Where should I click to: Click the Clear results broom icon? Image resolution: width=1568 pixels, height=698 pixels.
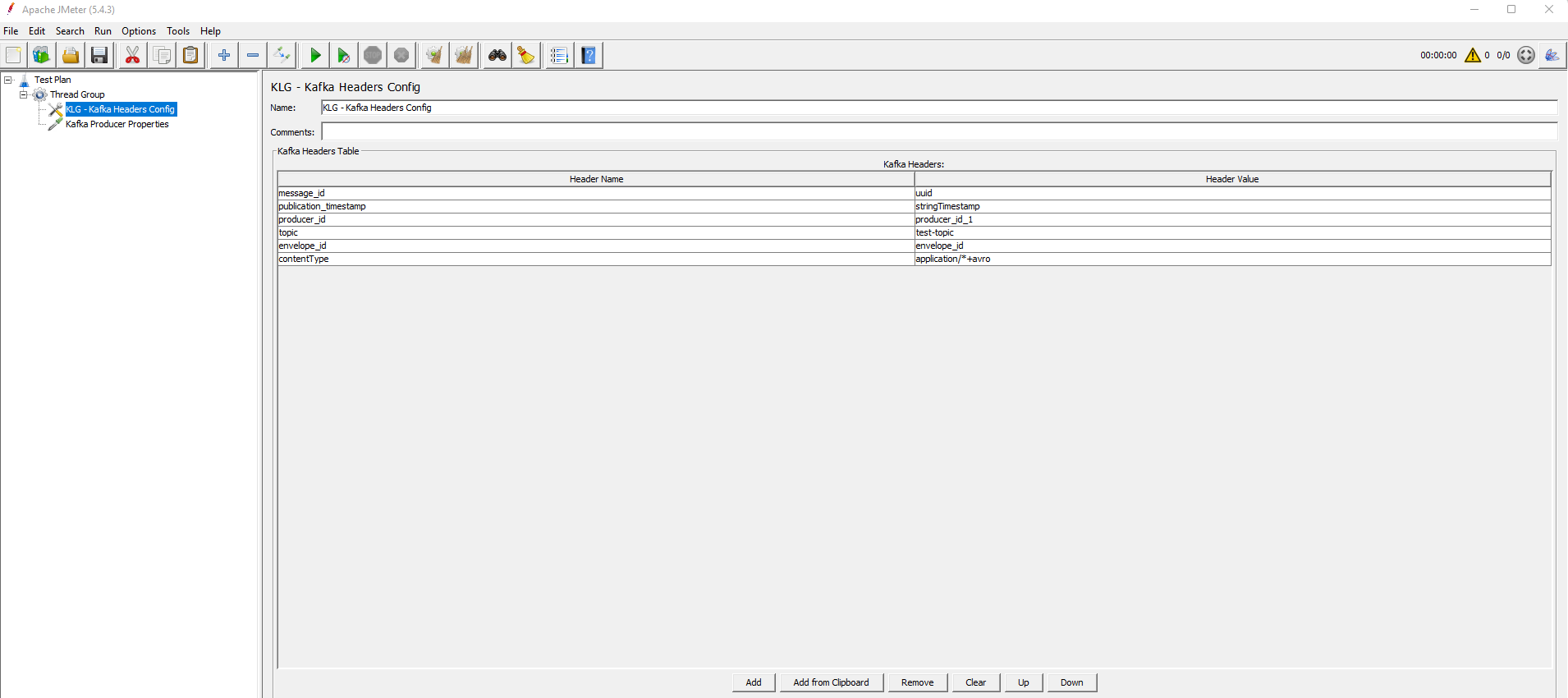point(434,55)
